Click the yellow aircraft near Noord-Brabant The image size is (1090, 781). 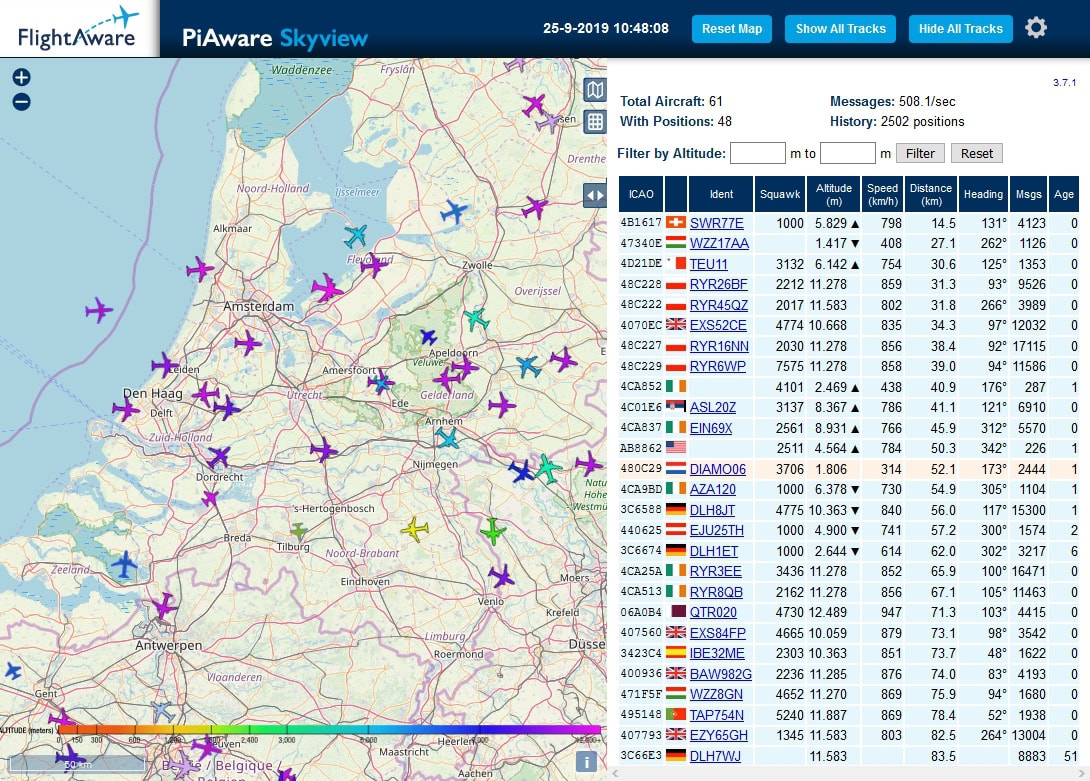(x=414, y=528)
